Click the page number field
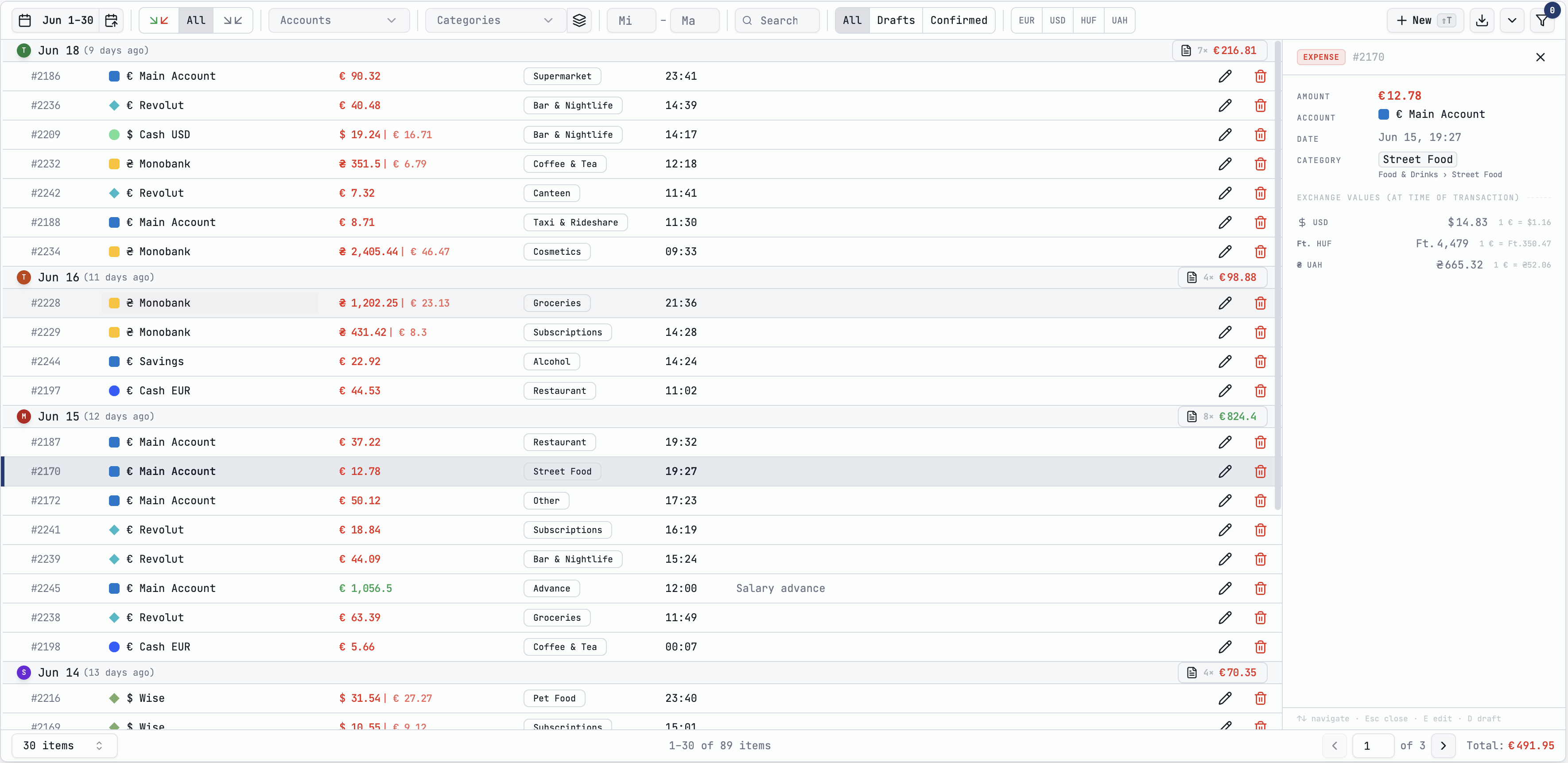Screen dimensions: 1568x763 click(1373, 746)
